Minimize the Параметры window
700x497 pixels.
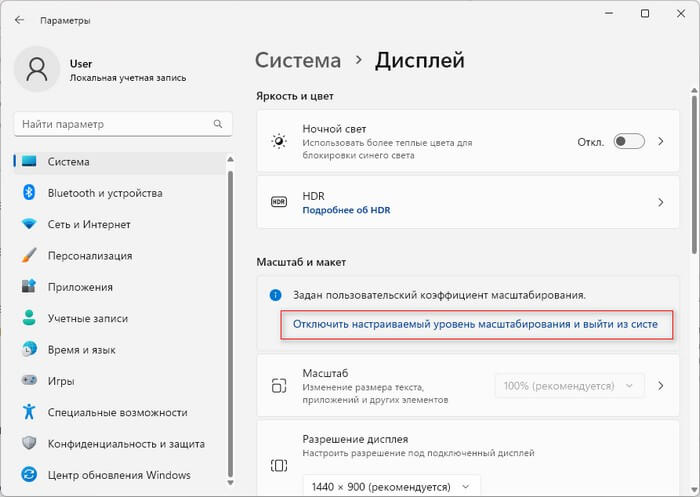tap(609, 14)
